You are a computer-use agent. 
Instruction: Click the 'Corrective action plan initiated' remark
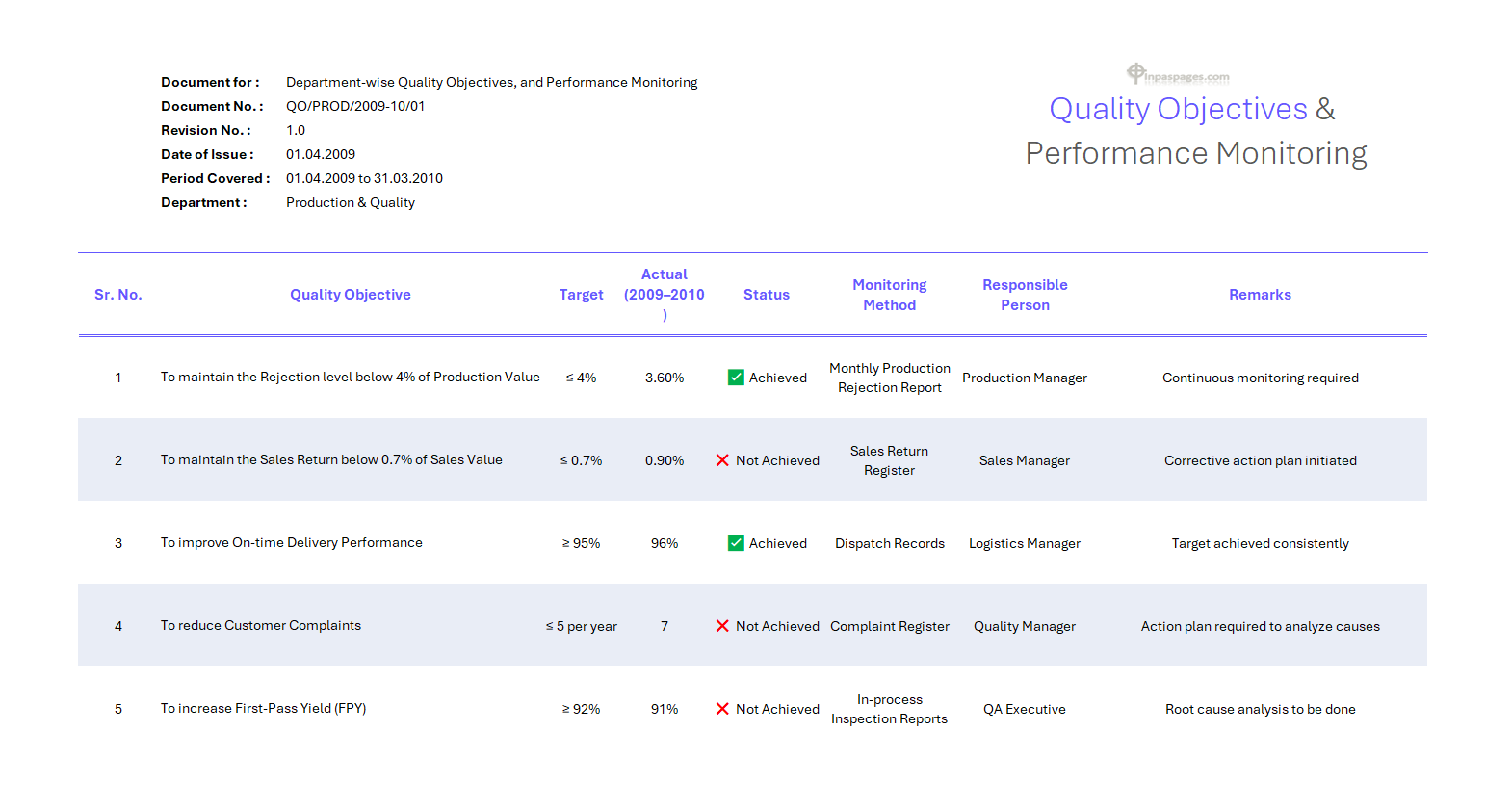(x=1260, y=460)
